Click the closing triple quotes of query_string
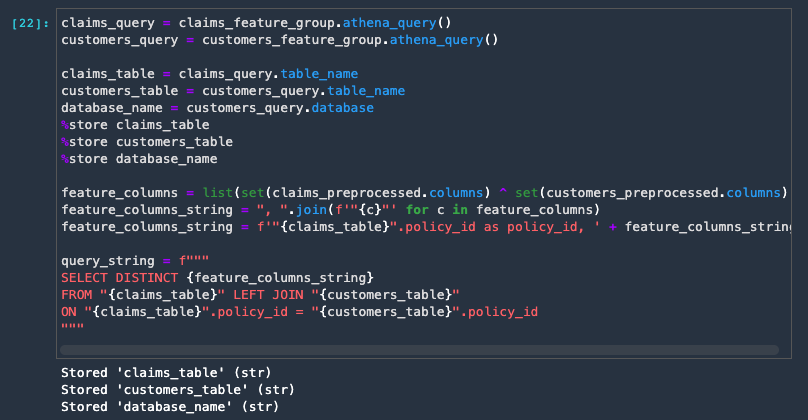Viewport: 808px width, 420px height. coord(73,327)
